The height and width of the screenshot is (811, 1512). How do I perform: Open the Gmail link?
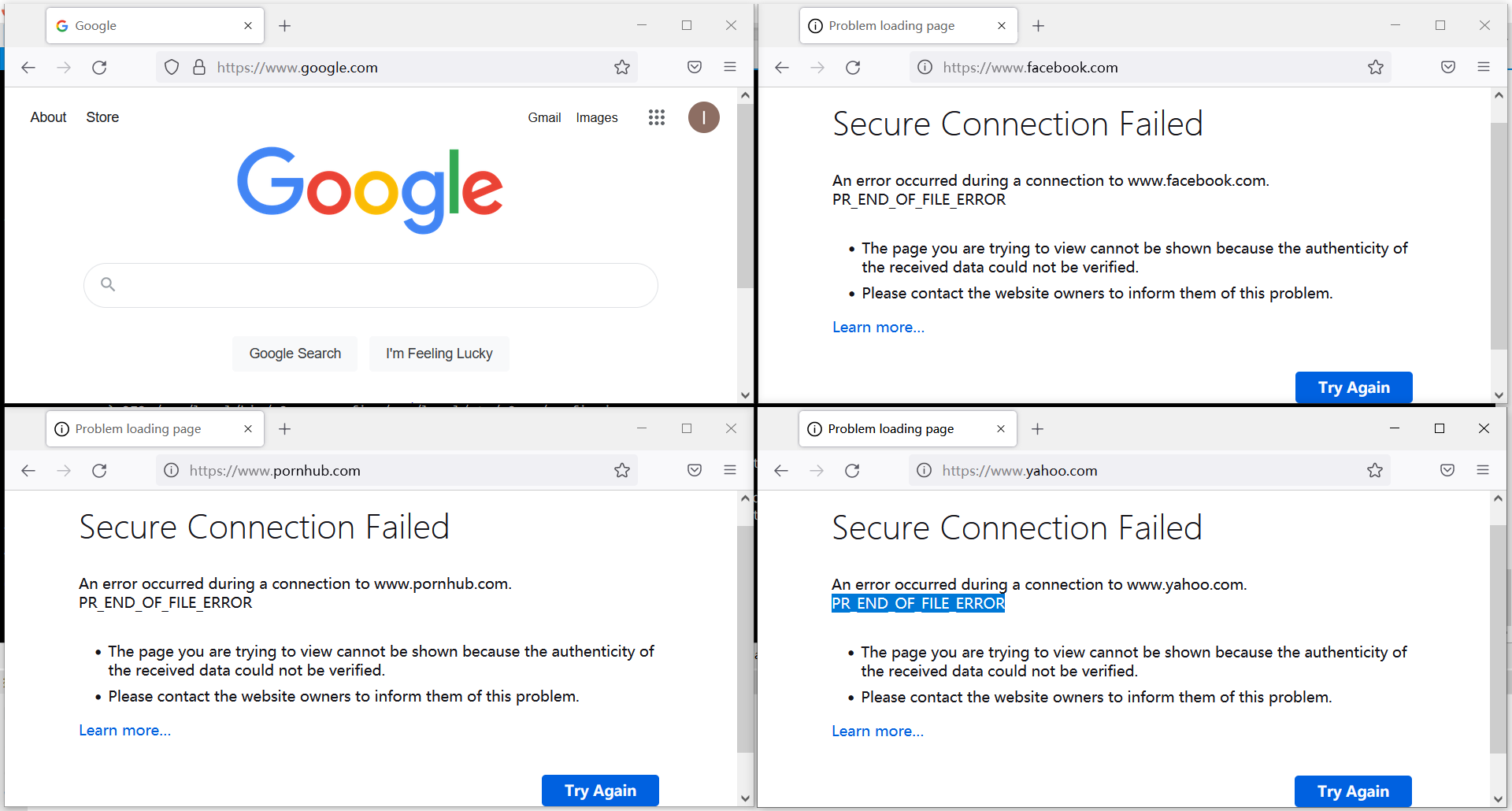544,117
